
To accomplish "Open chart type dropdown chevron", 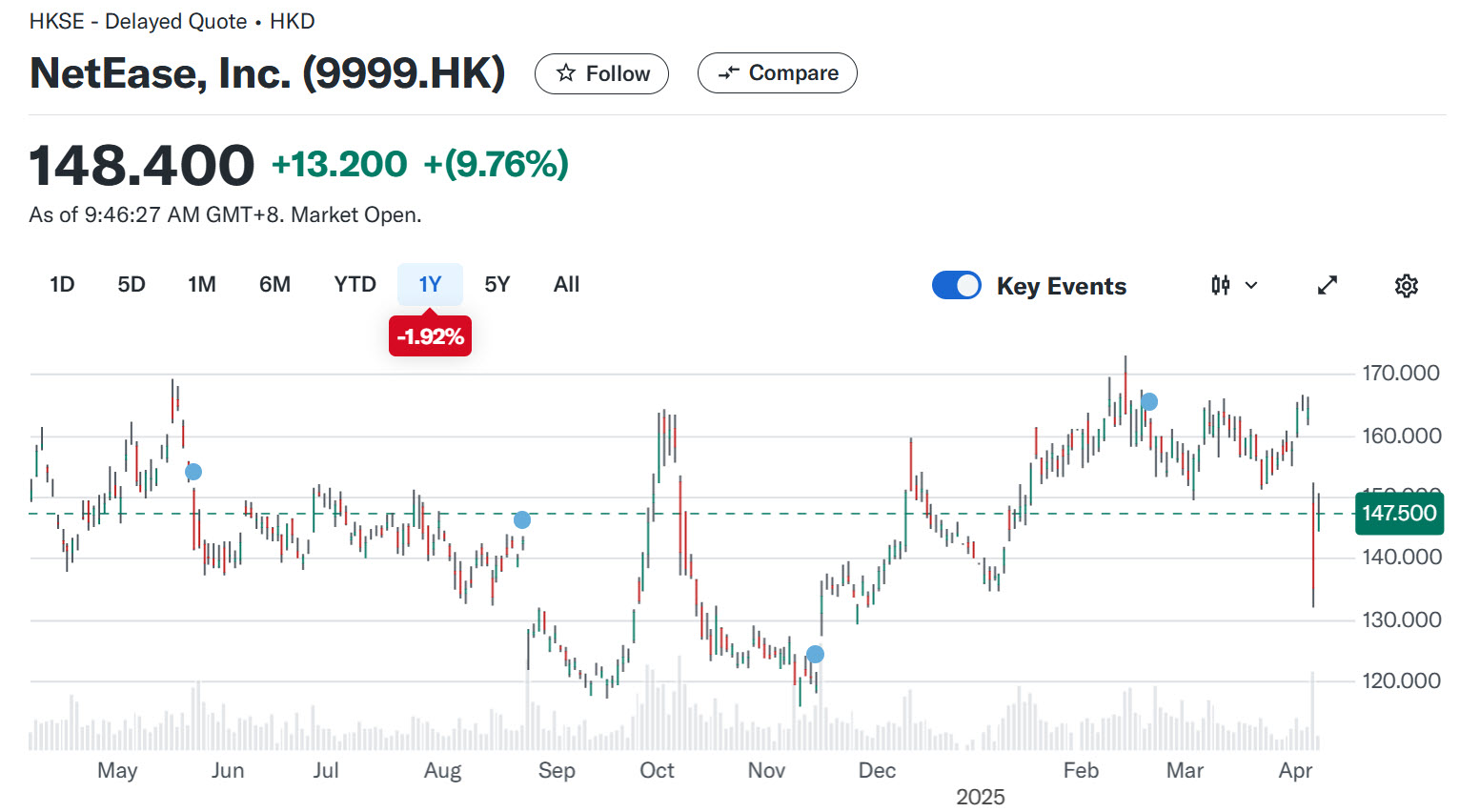I will [1251, 285].
